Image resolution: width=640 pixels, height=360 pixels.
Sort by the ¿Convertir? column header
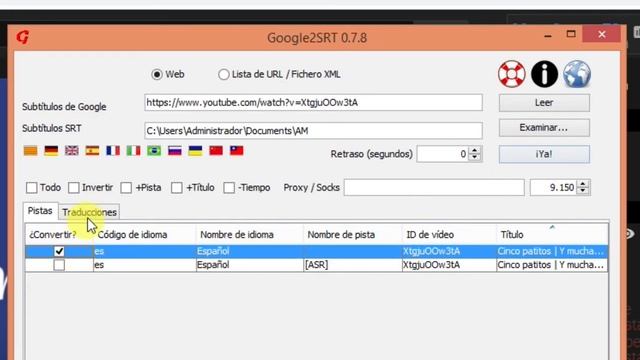click(x=59, y=235)
